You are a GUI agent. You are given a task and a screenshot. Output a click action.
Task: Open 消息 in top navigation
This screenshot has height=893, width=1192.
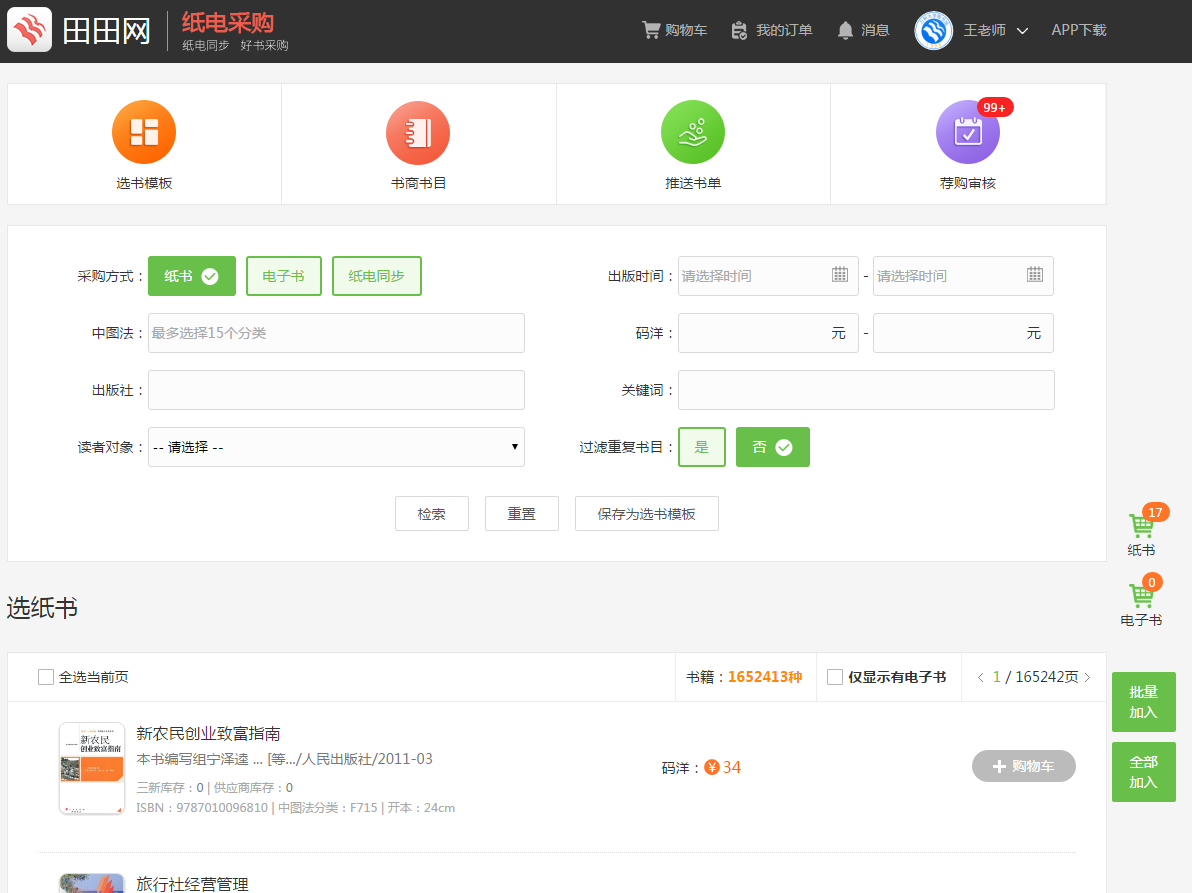[x=875, y=30]
